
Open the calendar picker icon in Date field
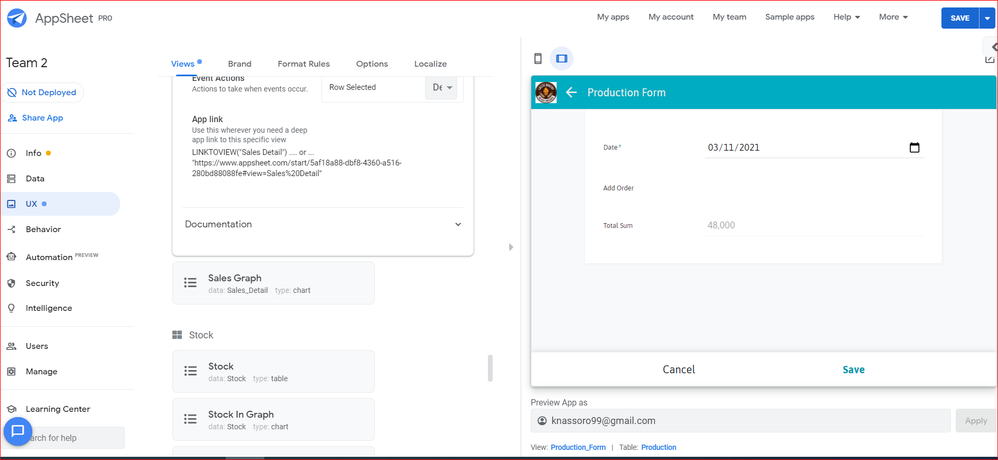coord(915,148)
